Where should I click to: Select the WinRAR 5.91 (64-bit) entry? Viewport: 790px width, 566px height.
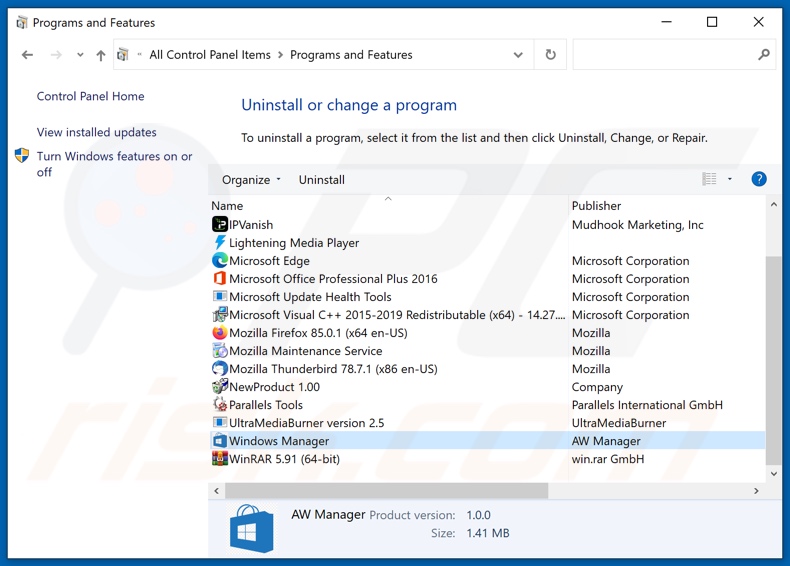284,459
